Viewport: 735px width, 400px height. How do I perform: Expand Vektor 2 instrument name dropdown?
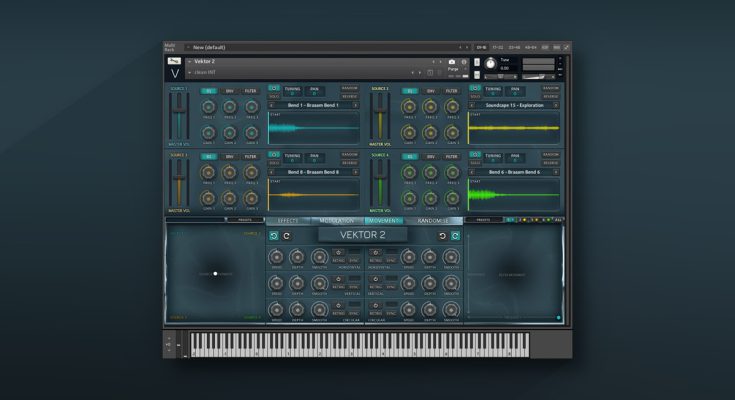click(x=189, y=61)
